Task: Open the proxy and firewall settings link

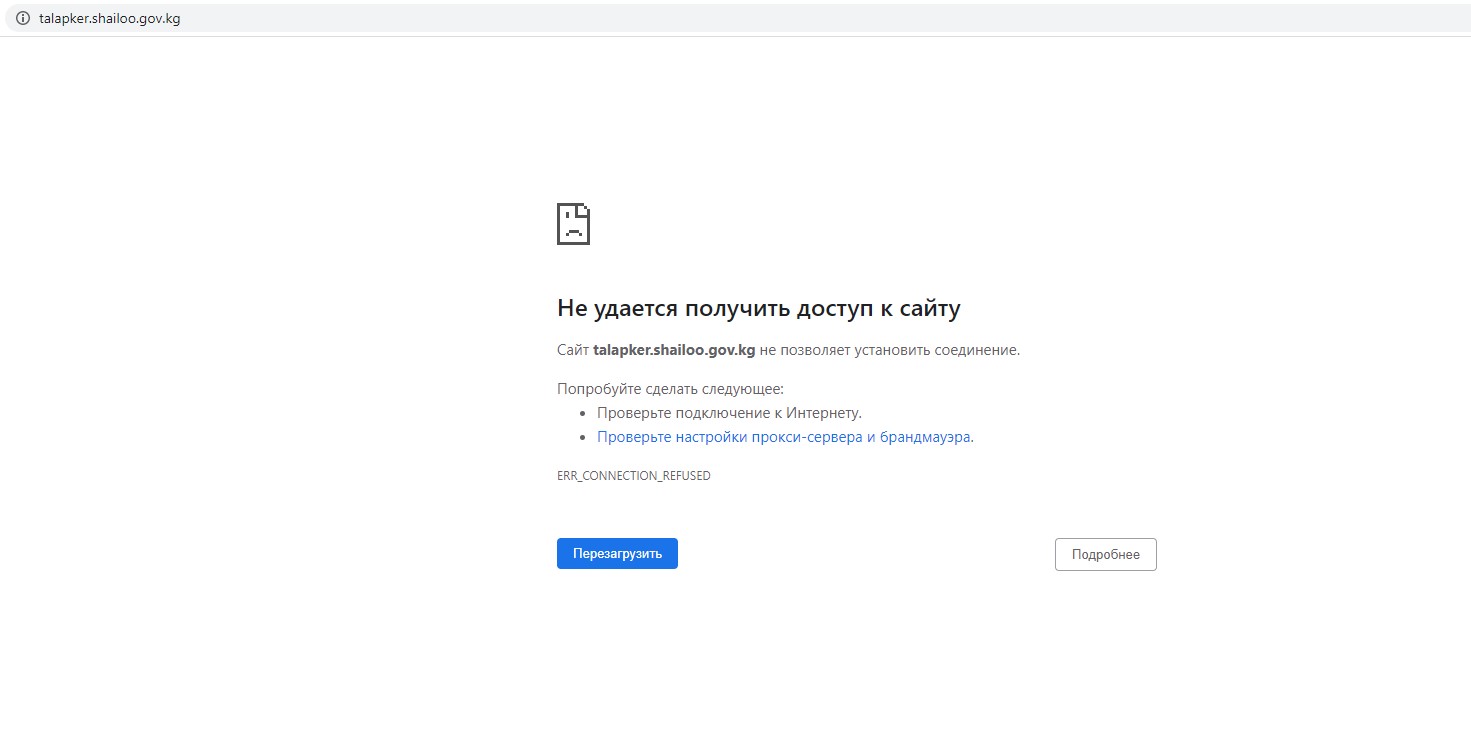Action: click(x=783, y=437)
